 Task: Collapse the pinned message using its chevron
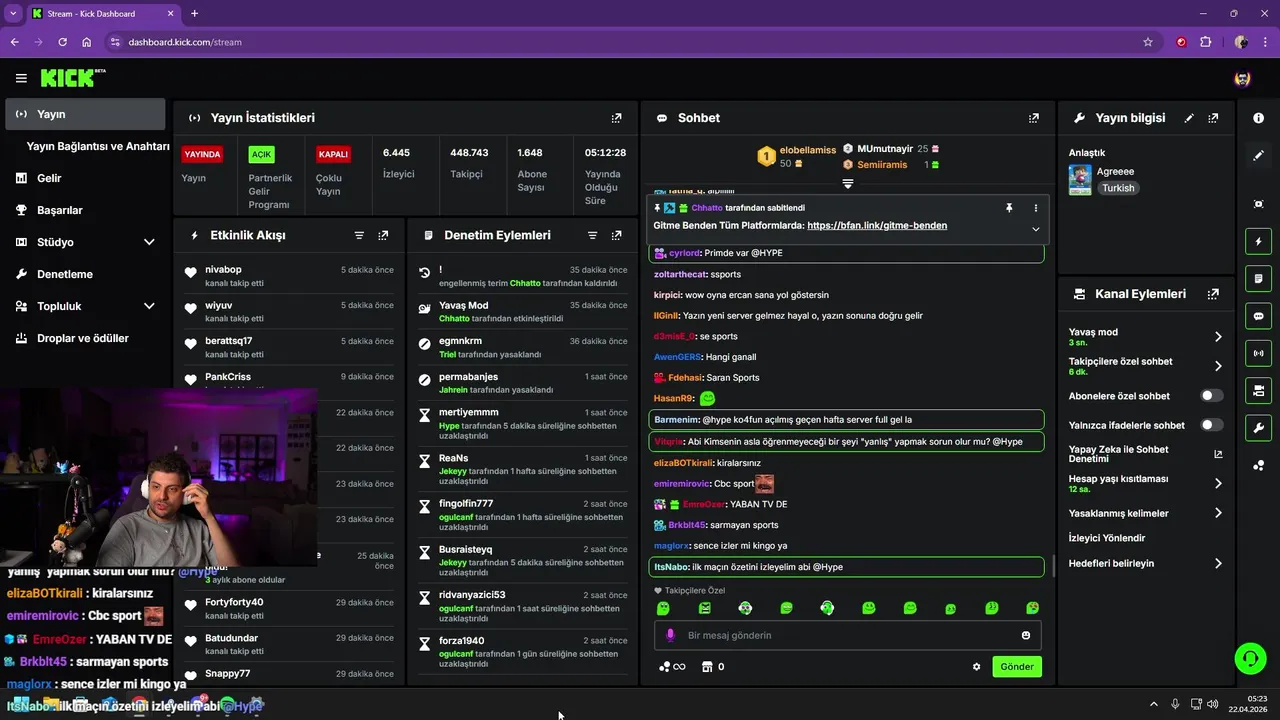[1035, 229]
